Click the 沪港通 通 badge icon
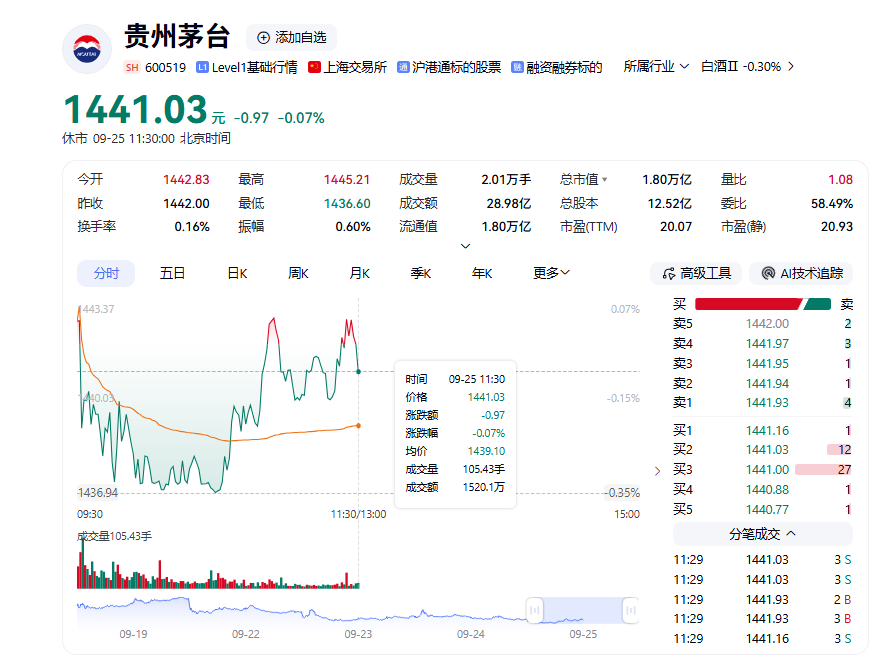 pos(403,67)
